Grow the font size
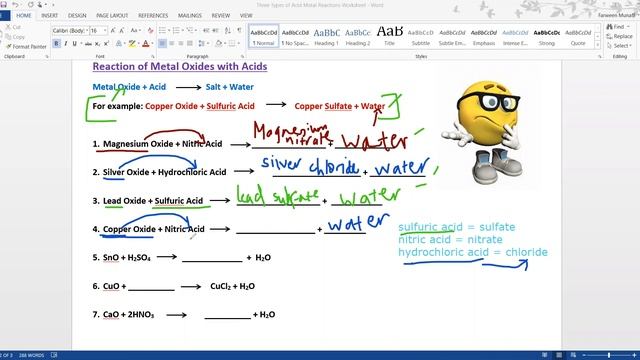Image resolution: width=640 pixels, height=360 pixels. [x=113, y=31]
